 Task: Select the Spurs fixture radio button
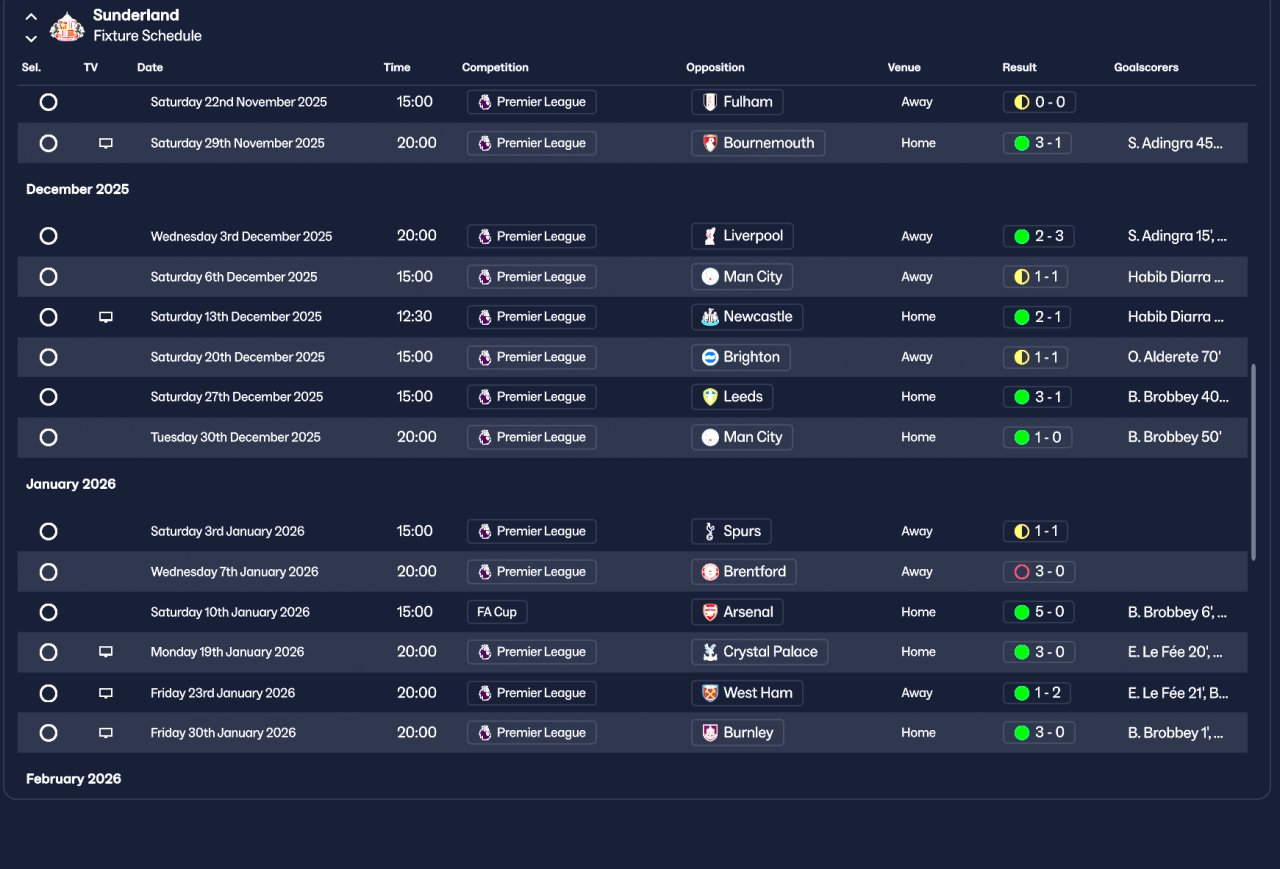point(48,532)
